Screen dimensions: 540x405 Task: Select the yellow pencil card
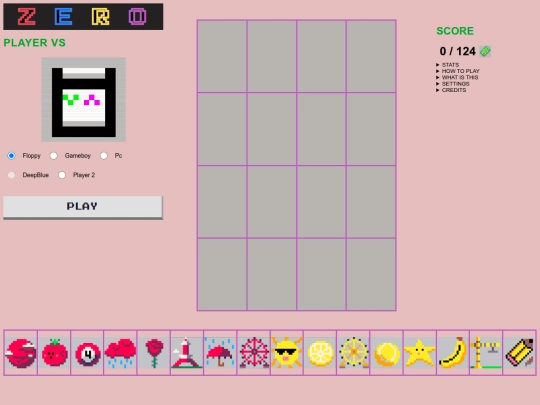click(519, 353)
